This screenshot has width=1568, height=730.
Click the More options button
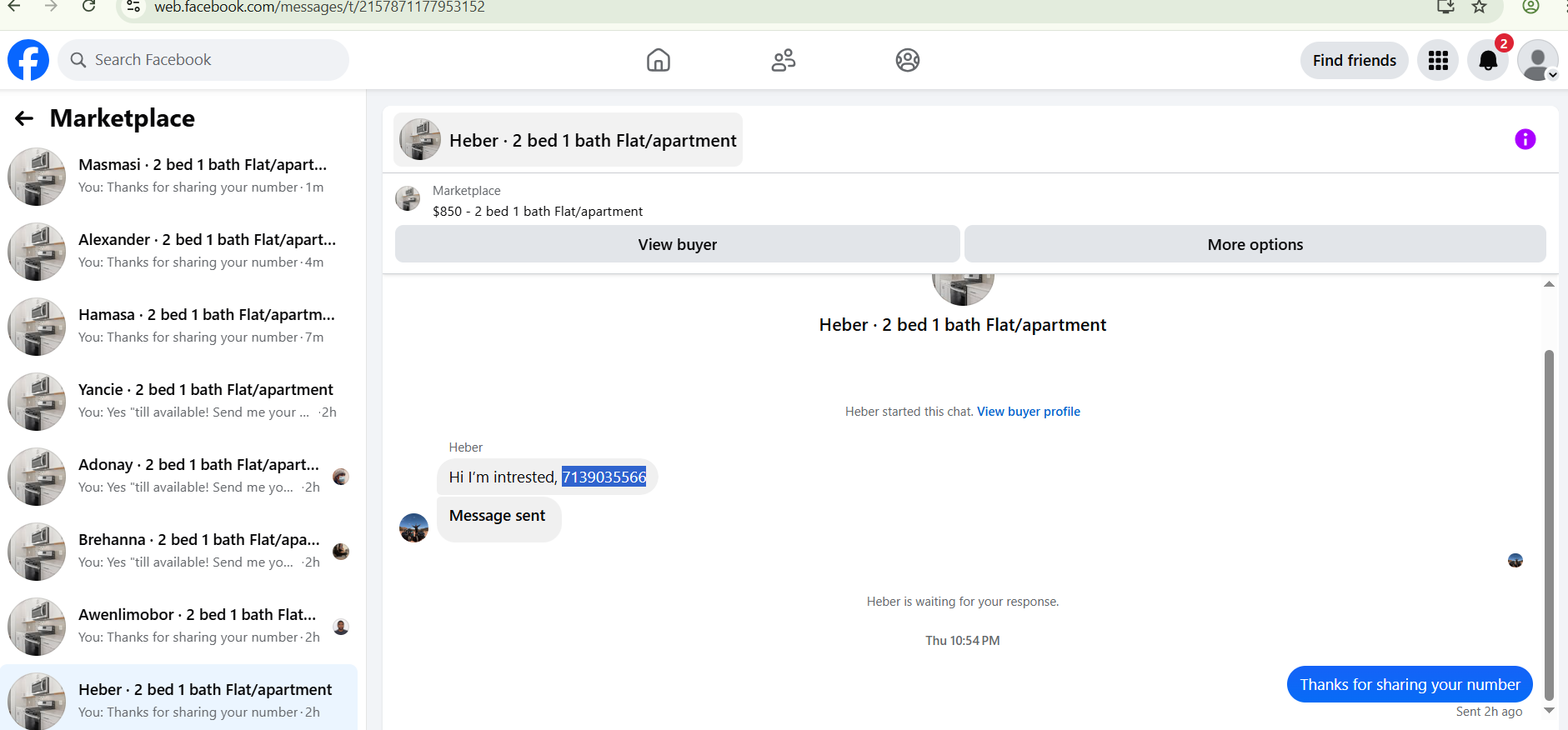(1255, 244)
